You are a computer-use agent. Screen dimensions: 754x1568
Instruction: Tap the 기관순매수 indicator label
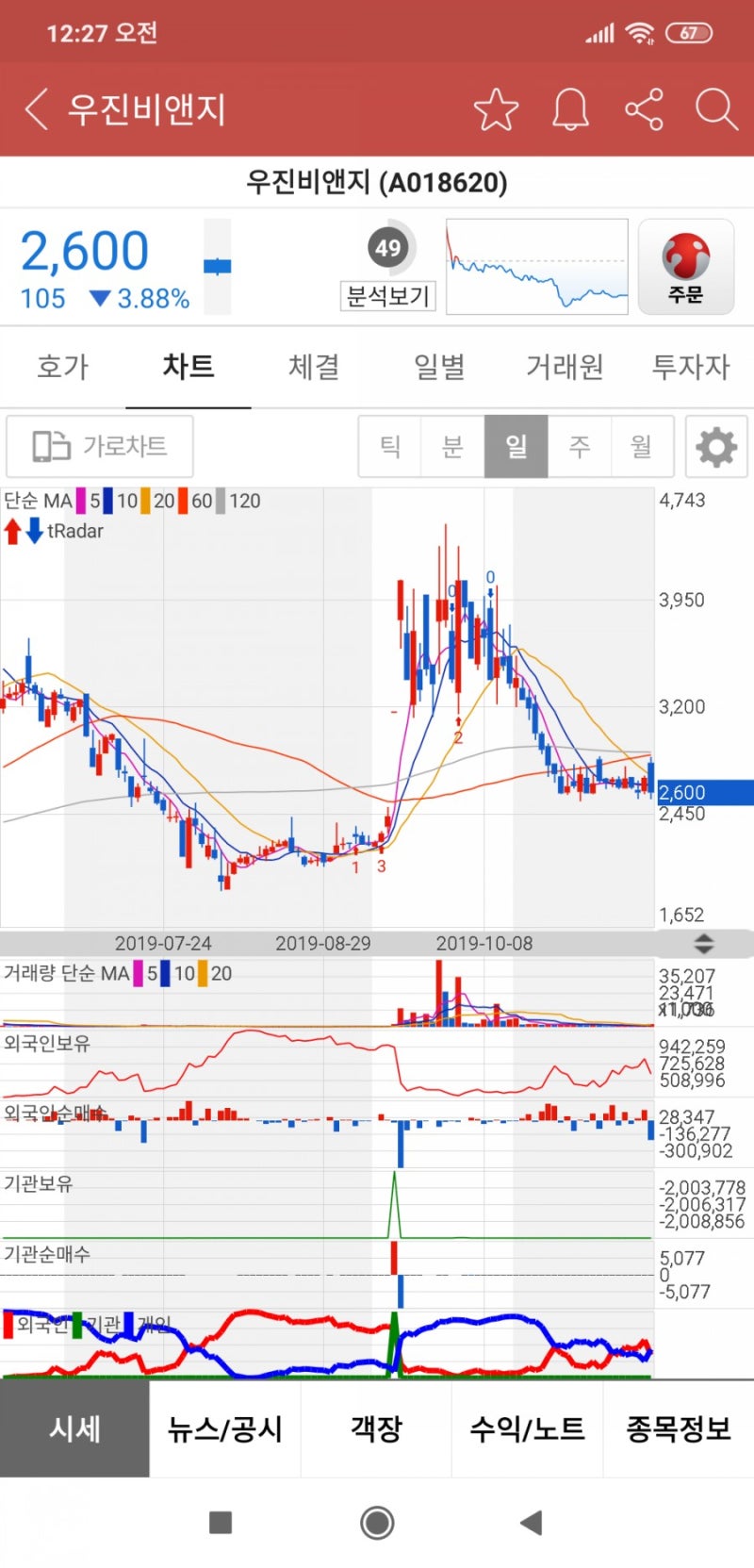(x=47, y=1254)
